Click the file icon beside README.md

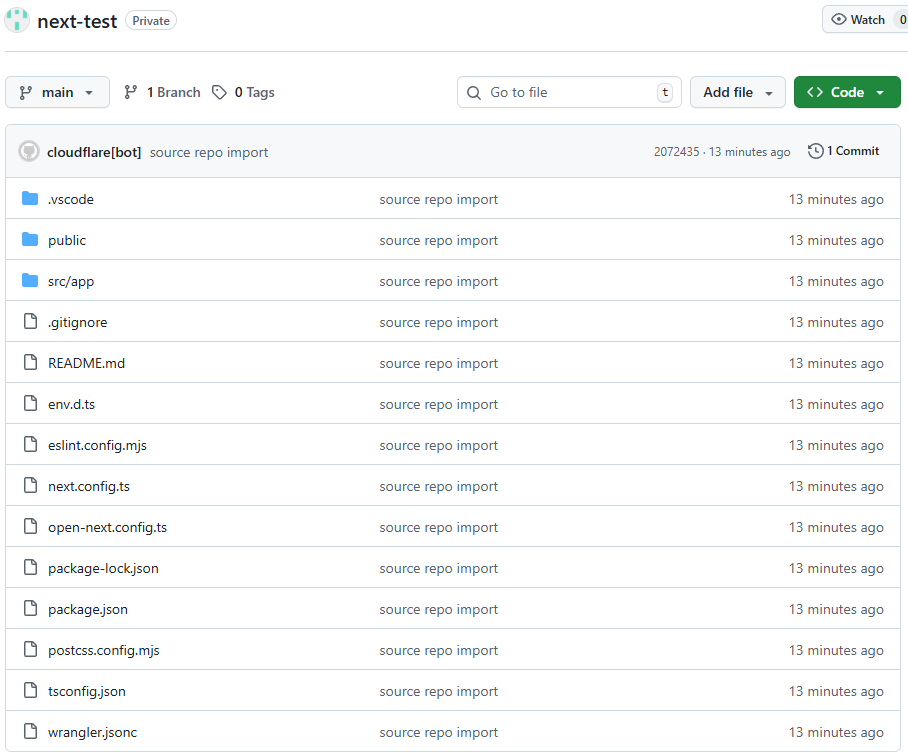pos(30,363)
